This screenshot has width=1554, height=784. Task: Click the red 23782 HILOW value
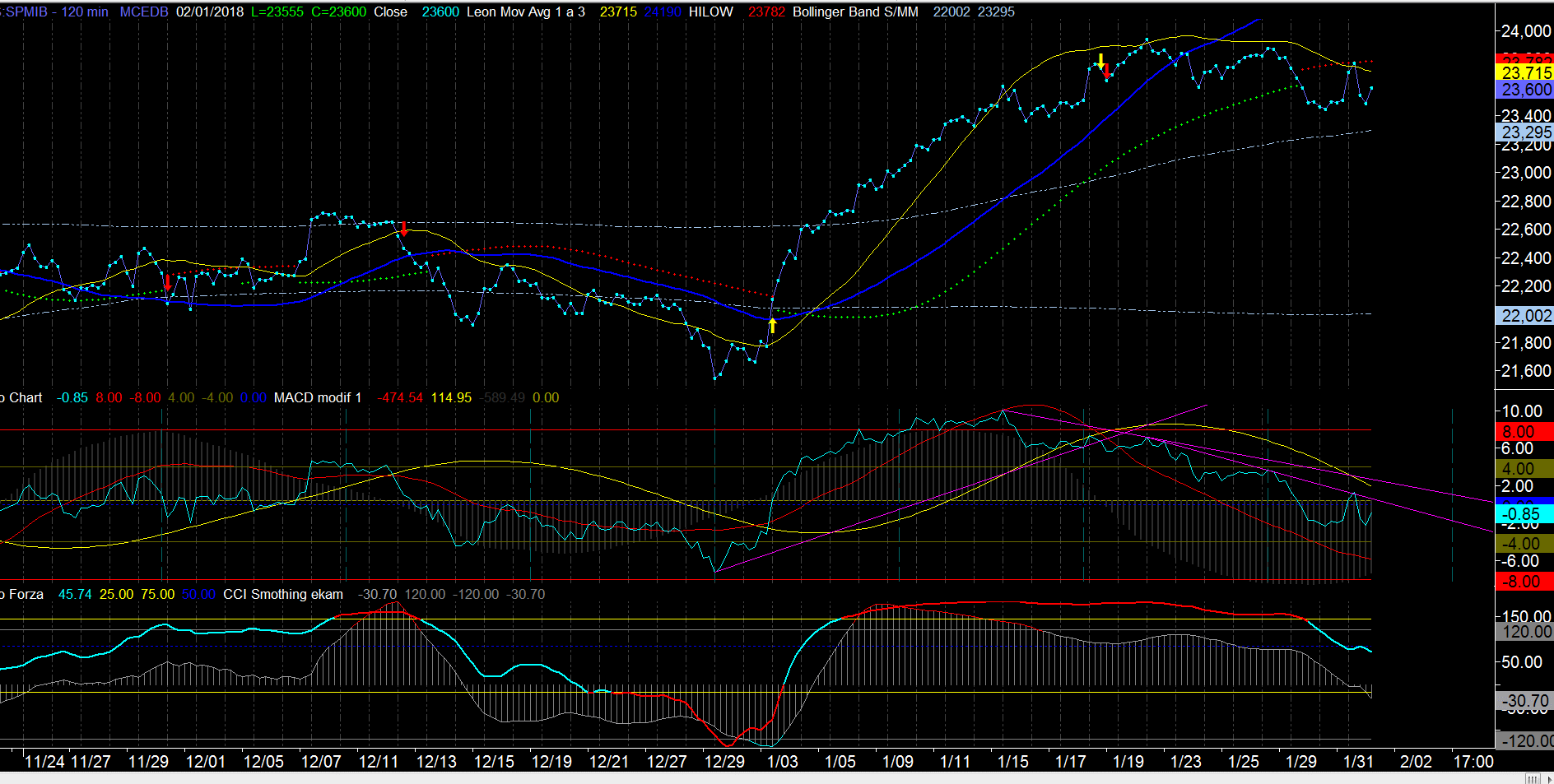(x=766, y=12)
